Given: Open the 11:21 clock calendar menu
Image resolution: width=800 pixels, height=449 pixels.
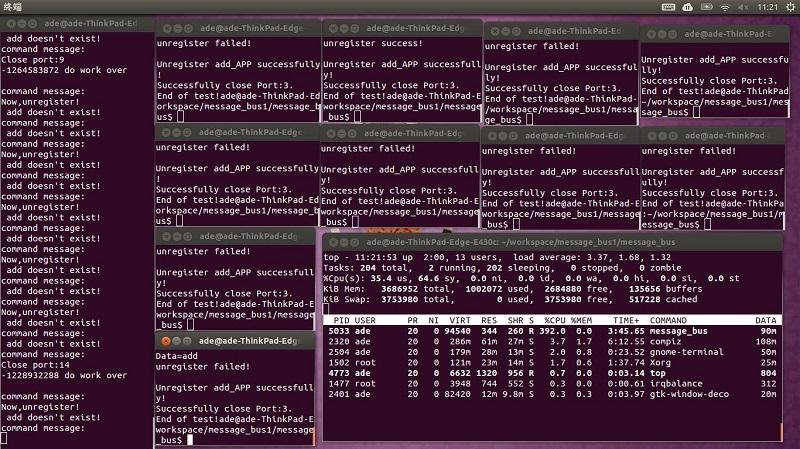Looking at the screenshot, I should (766, 7).
